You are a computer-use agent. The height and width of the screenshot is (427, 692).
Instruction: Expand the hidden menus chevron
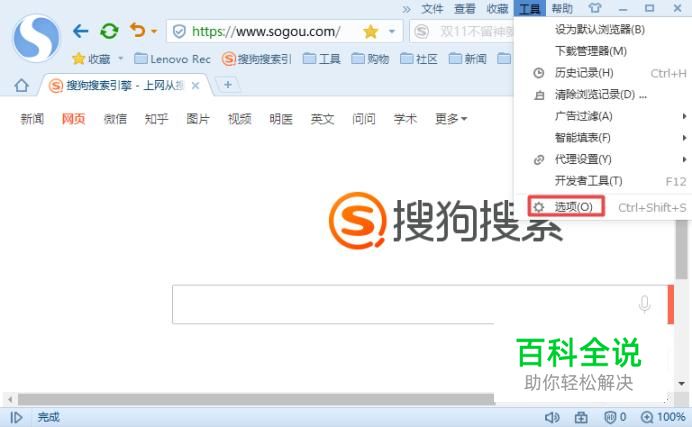coord(406,9)
